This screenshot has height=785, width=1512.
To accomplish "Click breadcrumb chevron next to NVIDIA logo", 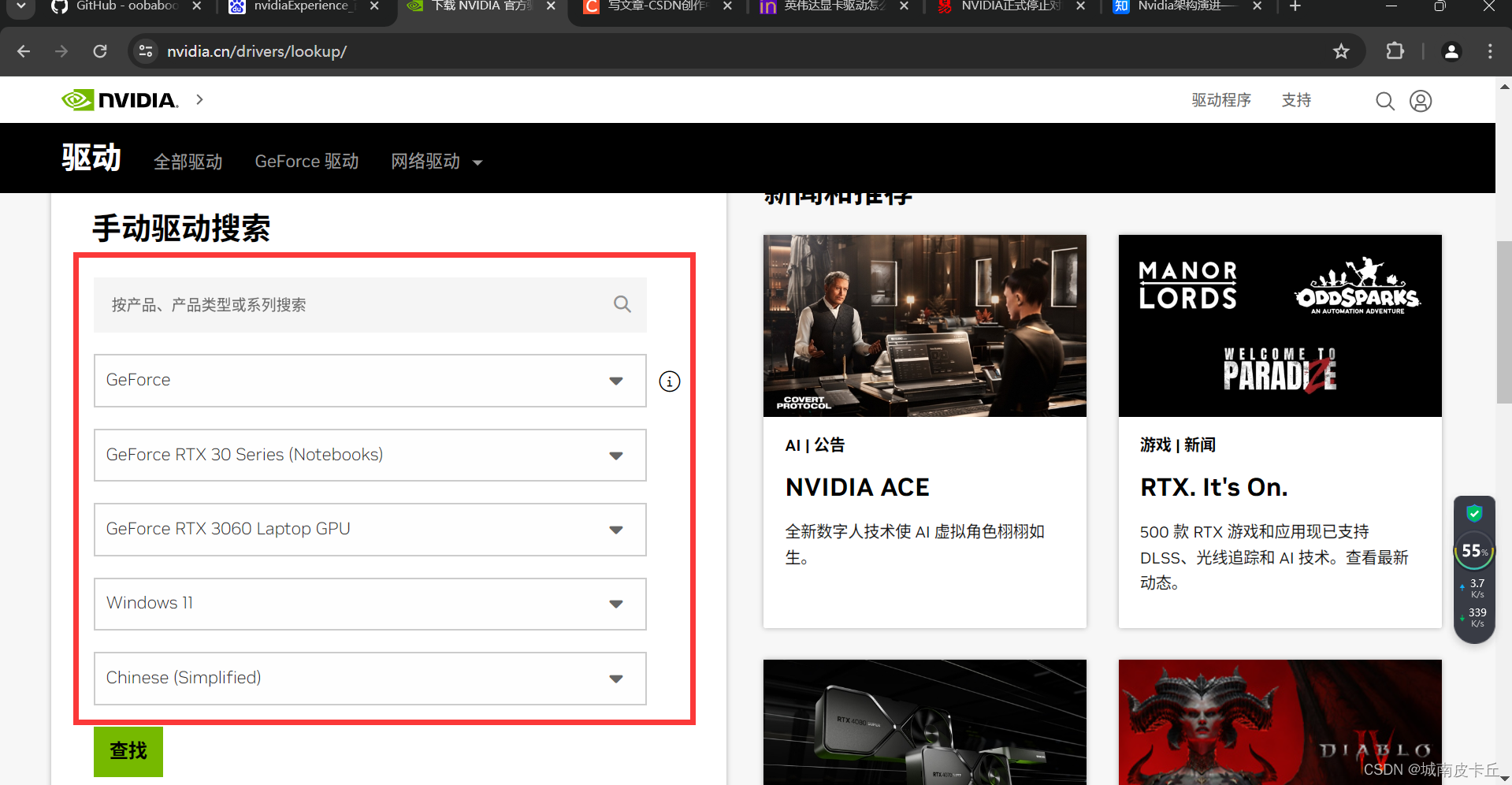I will click(x=200, y=99).
